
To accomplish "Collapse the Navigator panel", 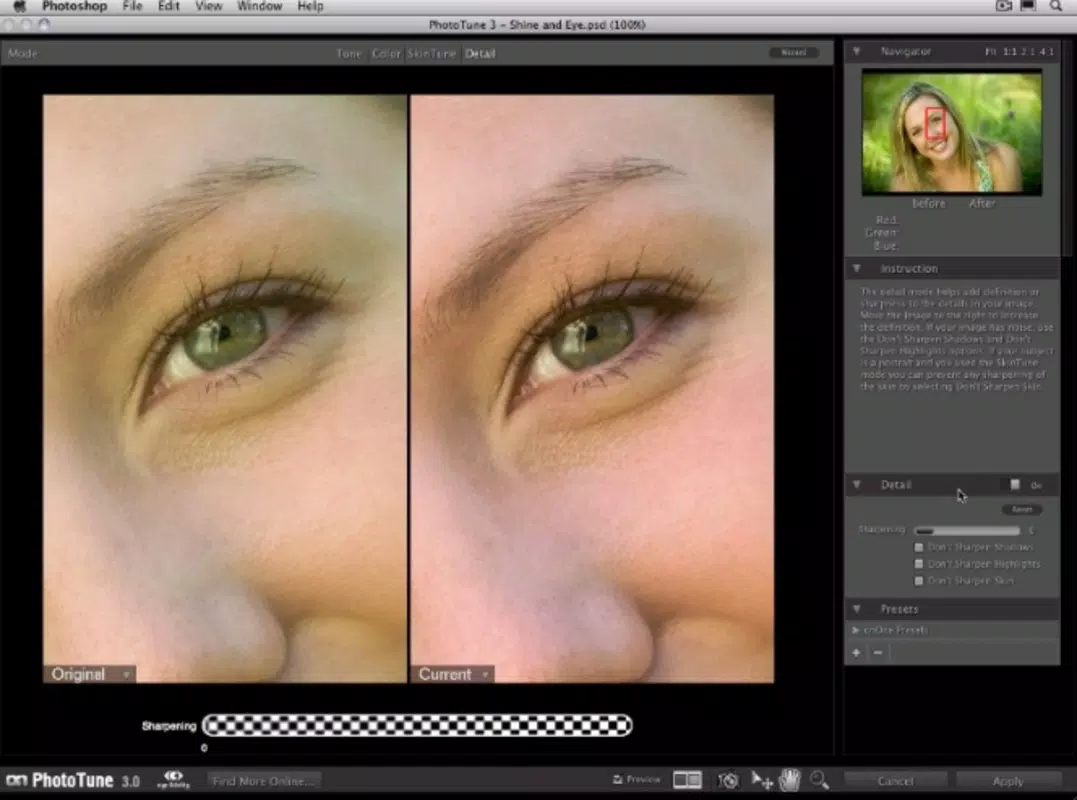I will pos(857,51).
